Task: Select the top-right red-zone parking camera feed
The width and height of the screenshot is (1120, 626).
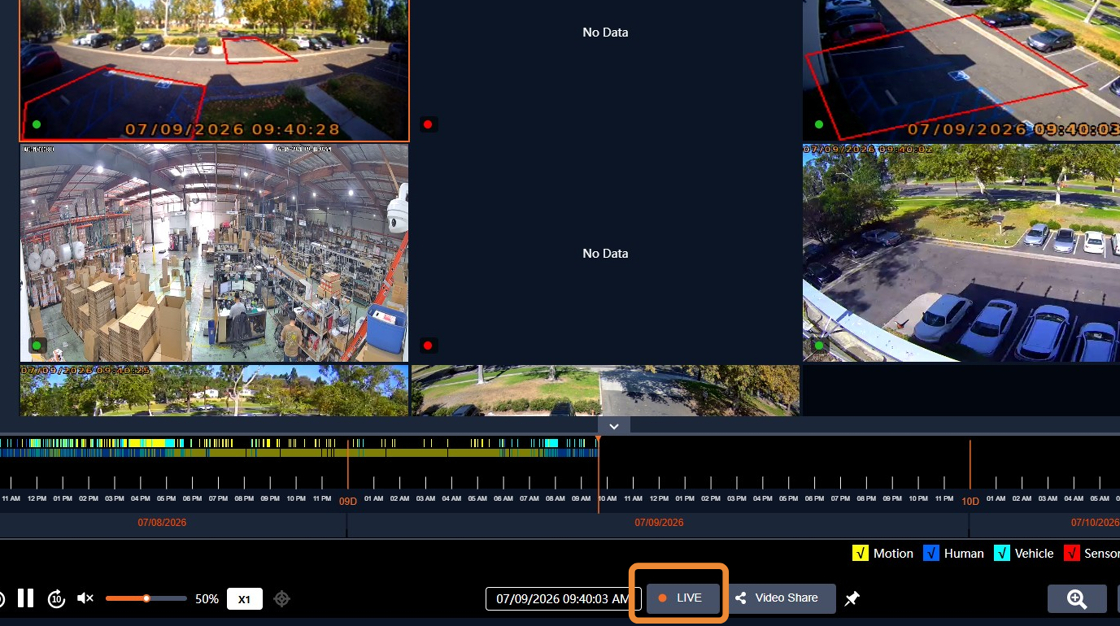Action: [961, 70]
